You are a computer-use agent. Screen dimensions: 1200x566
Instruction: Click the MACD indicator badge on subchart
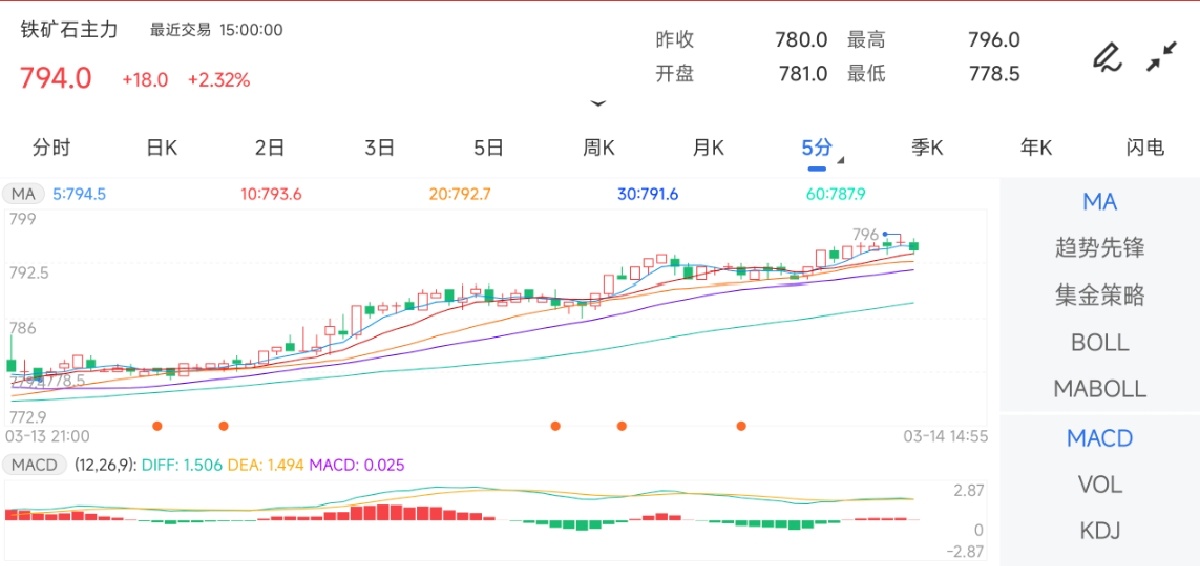pyautogui.click(x=34, y=465)
